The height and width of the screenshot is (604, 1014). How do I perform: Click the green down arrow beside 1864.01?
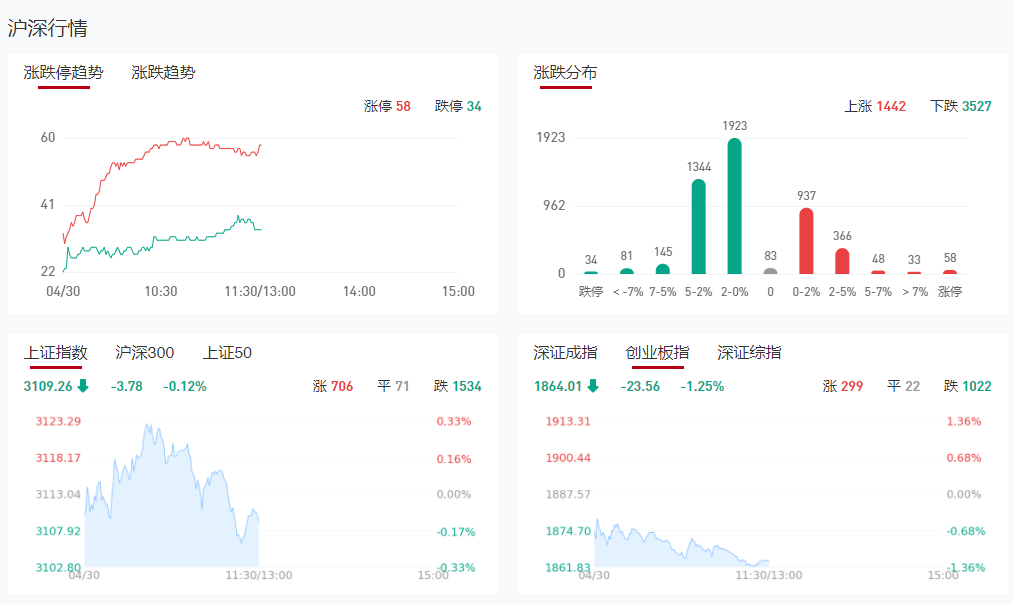(x=593, y=386)
